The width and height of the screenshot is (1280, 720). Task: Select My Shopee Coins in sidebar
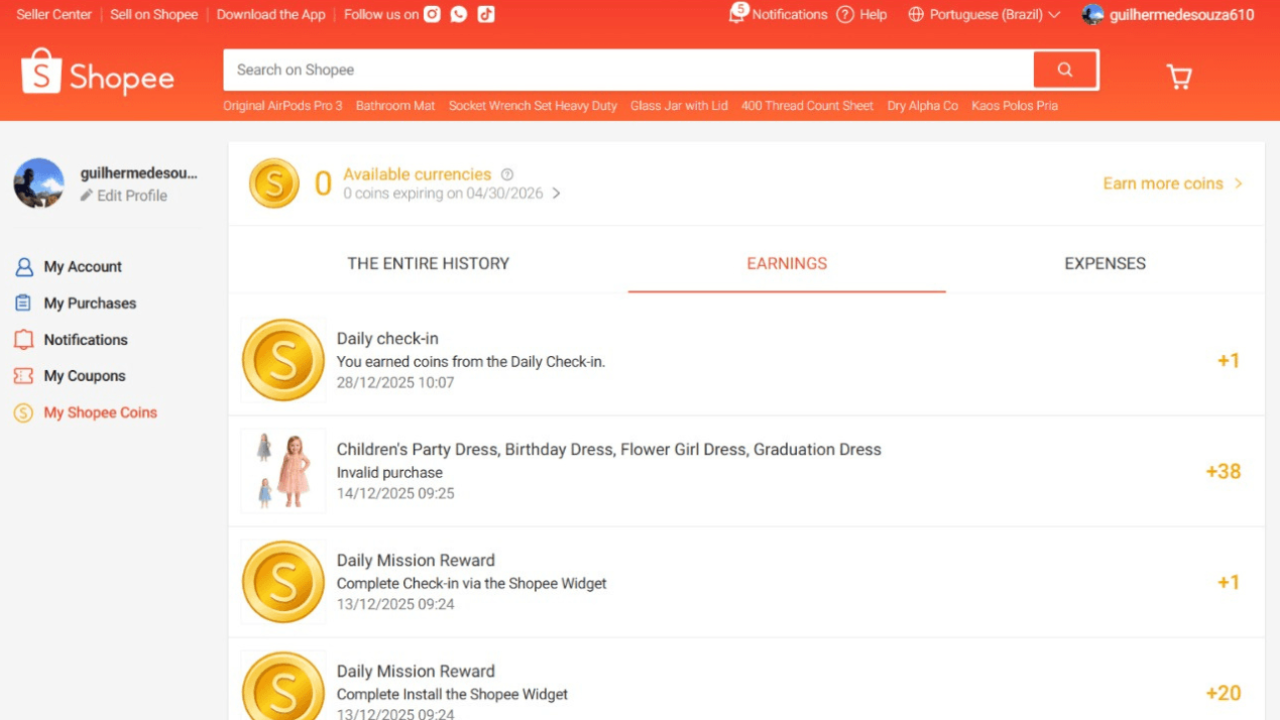pyautogui.click(x=100, y=412)
